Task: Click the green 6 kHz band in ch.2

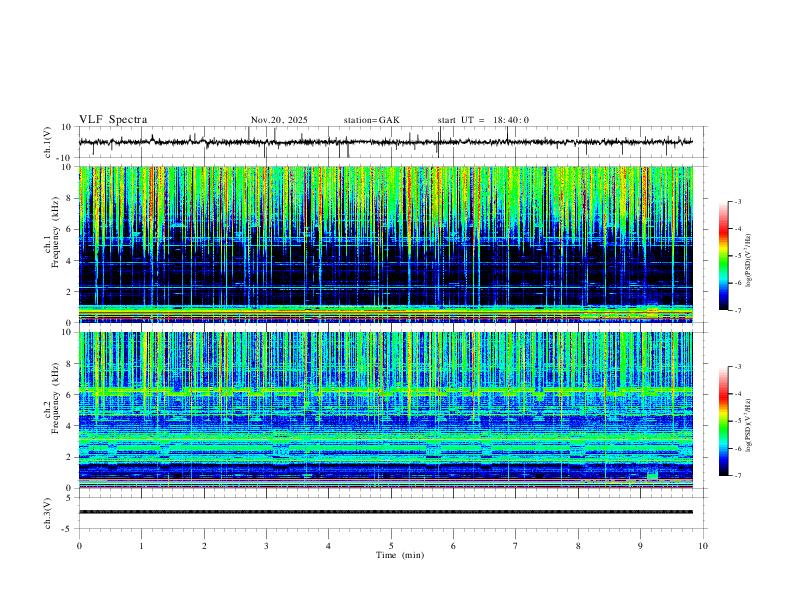Action: tap(385, 391)
